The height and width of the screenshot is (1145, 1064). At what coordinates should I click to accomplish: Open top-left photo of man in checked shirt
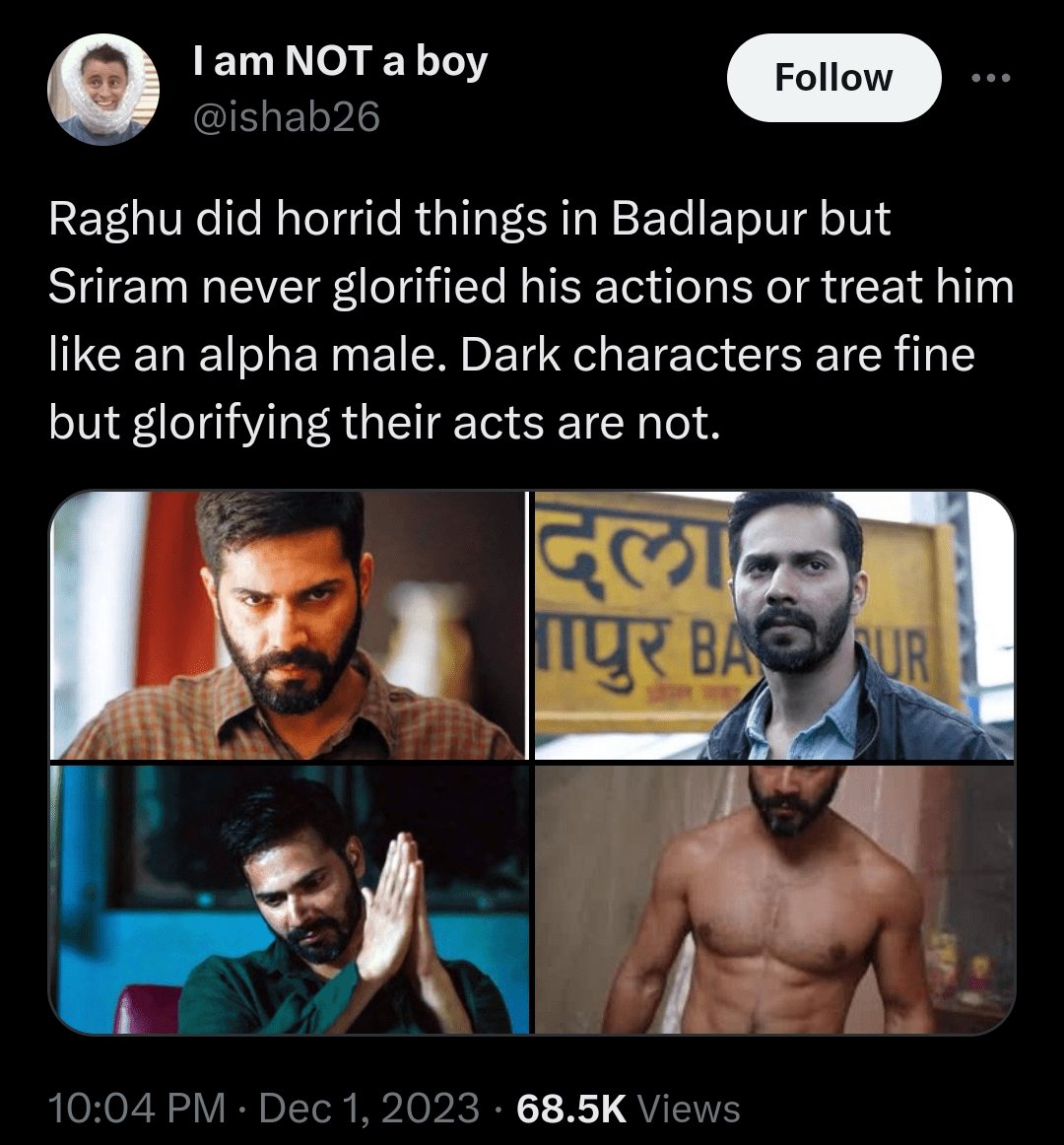[288, 625]
